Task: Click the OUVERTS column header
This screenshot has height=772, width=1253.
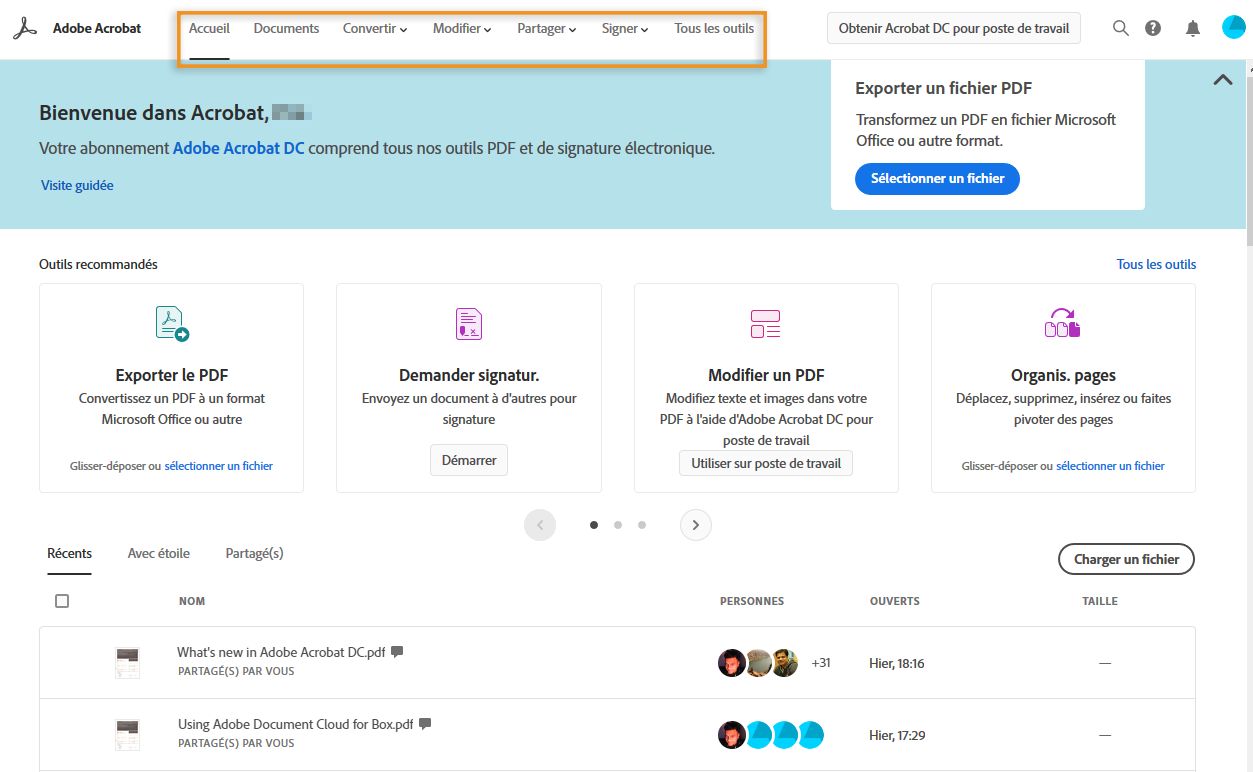Action: [x=895, y=601]
